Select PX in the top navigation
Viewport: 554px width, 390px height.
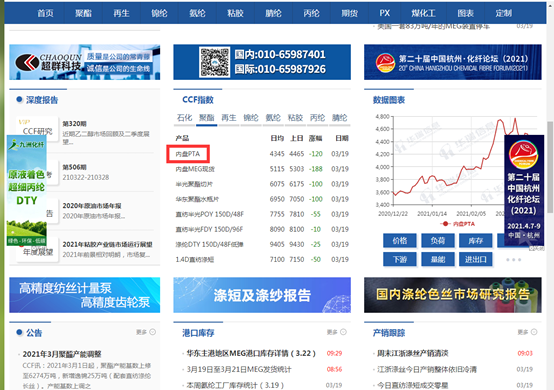click(x=385, y=13)
